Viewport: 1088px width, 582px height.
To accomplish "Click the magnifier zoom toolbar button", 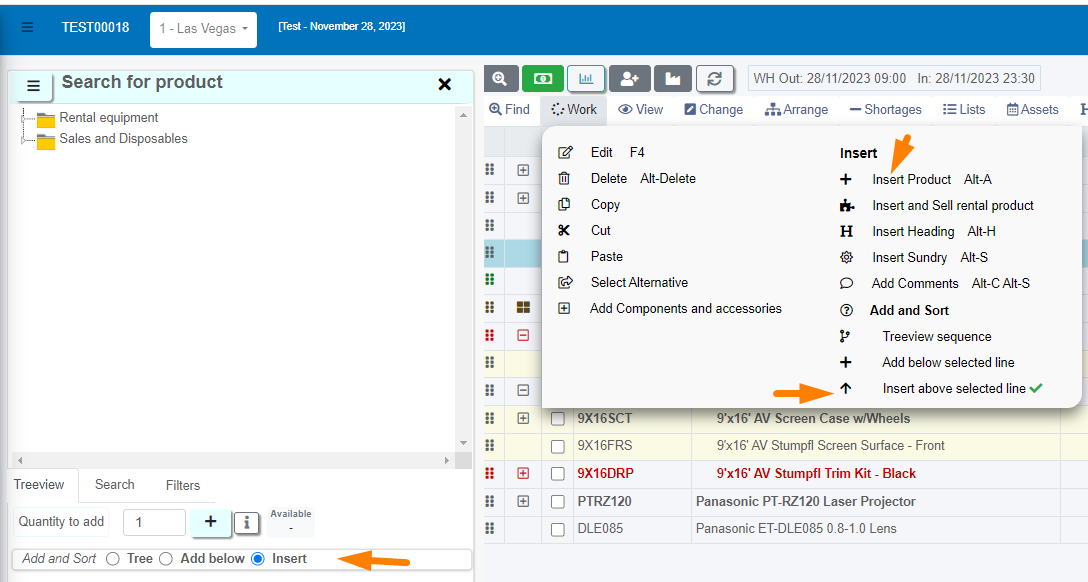I will pos(500,78).
